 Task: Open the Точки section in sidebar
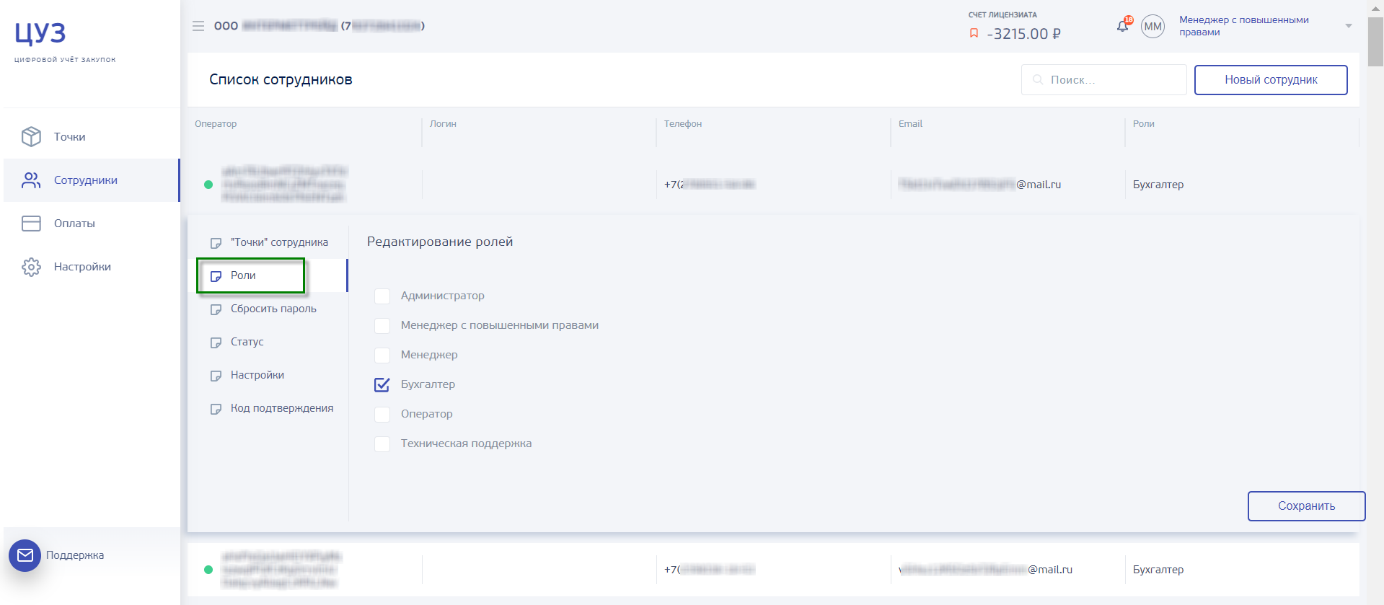click(90, 137)
